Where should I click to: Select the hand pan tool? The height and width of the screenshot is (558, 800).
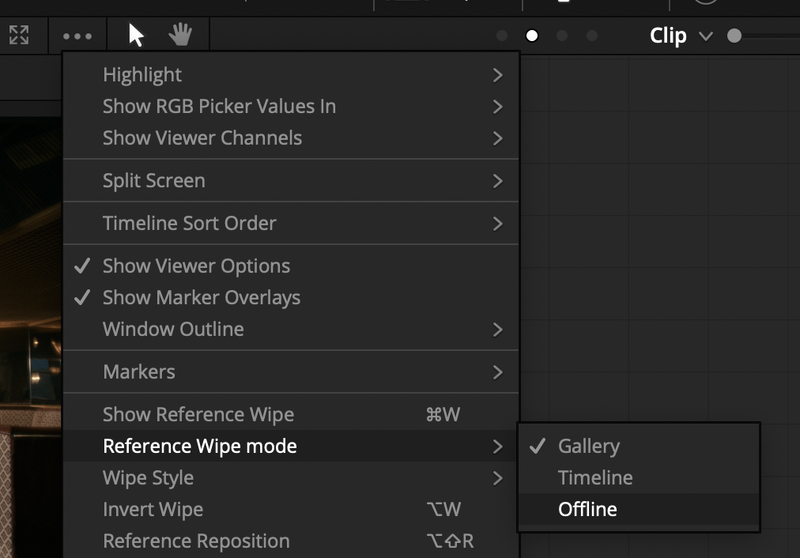pos(180,36)
